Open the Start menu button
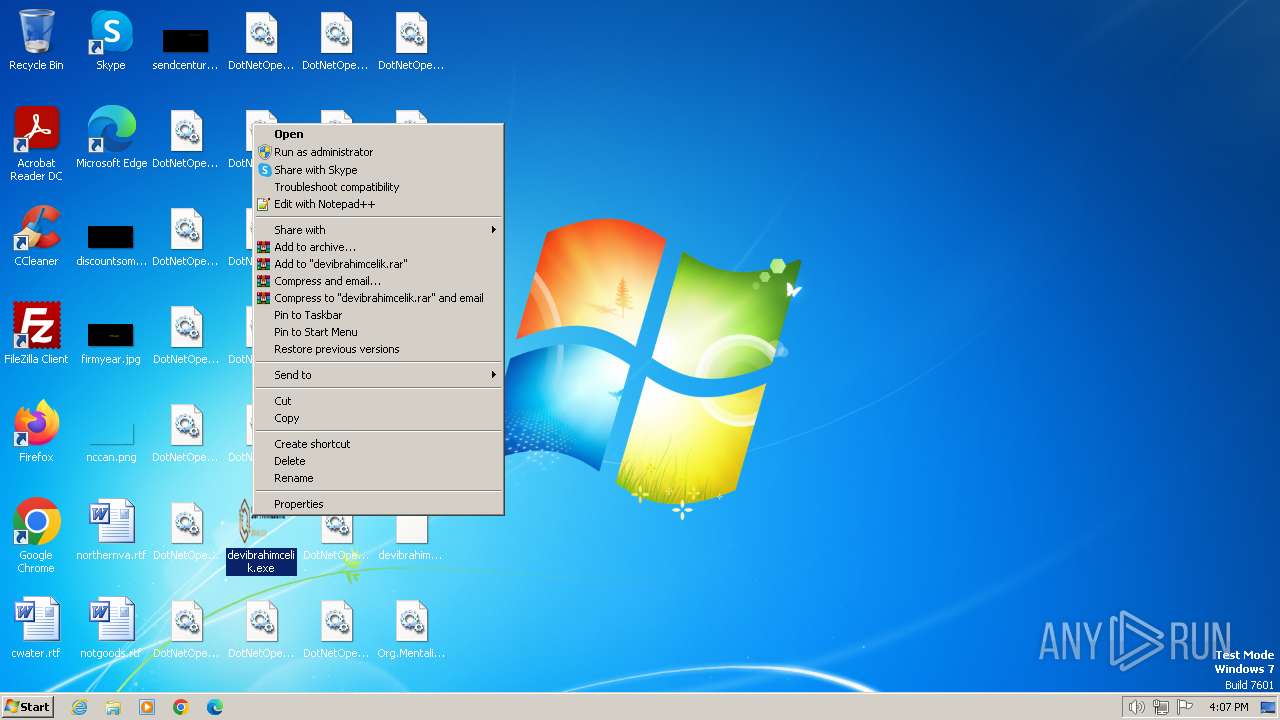Image resolution: width=1280 pixels, height=720 pixels. (27, 707)
